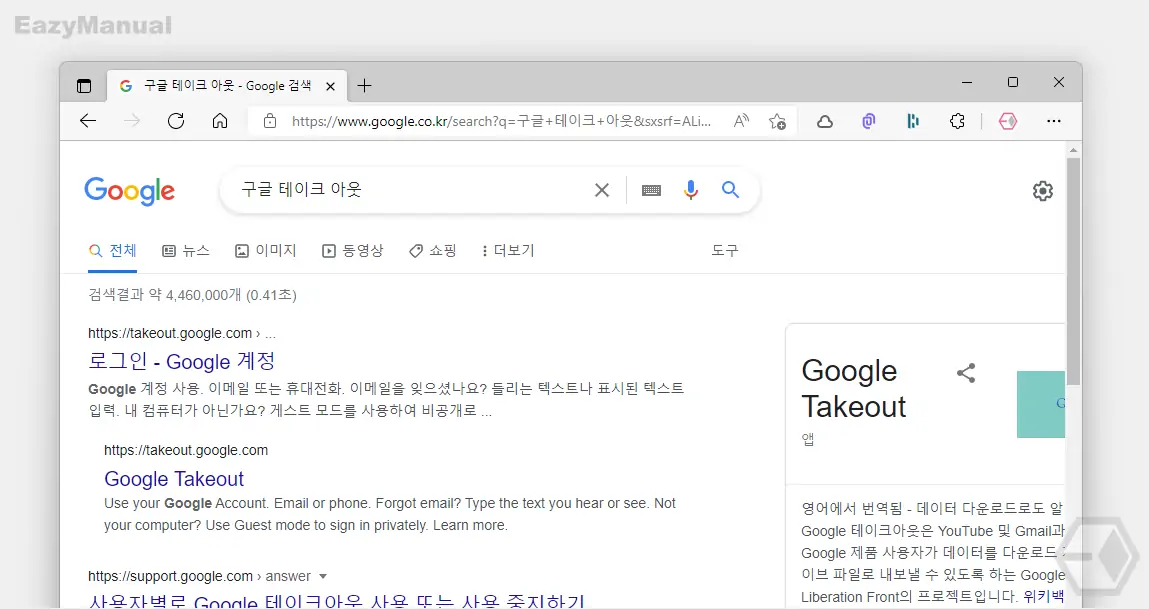Switch to the 이미지 tab
The height and width of the screenshot is (609, 1149).
pyautogui.click(x=265, y=251)
